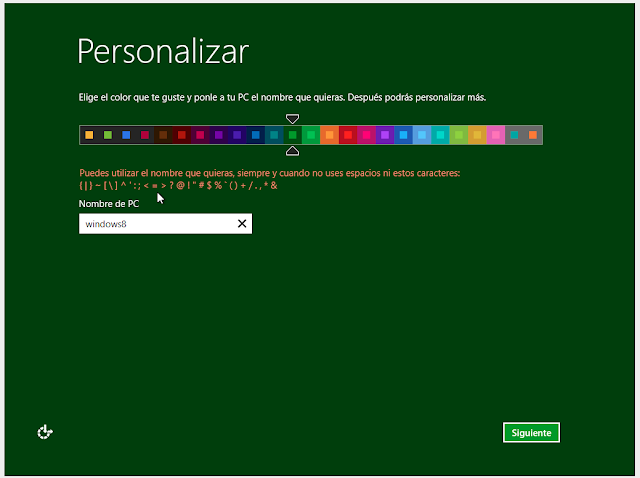Image resolution: width=640 pixels, height=478 pixels.
Task: Select the indigo color swatch
Action: click(237, 135)
